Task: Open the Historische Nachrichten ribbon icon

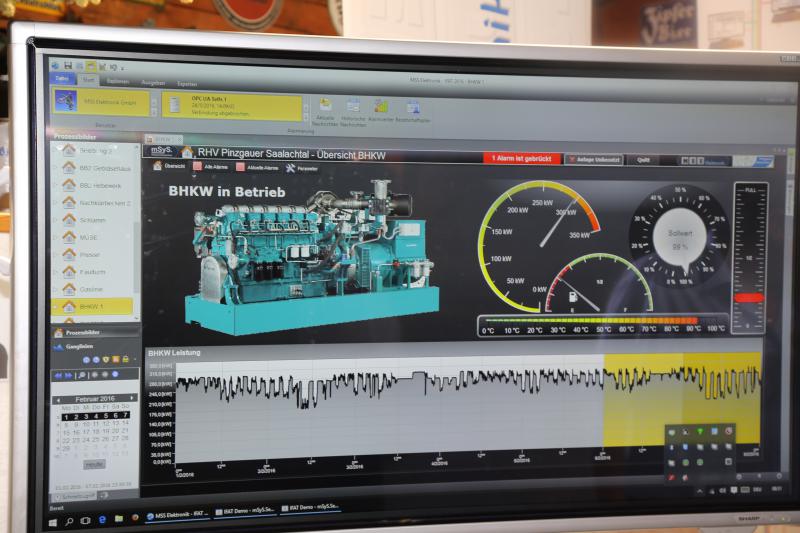Action: click(353, 105)
